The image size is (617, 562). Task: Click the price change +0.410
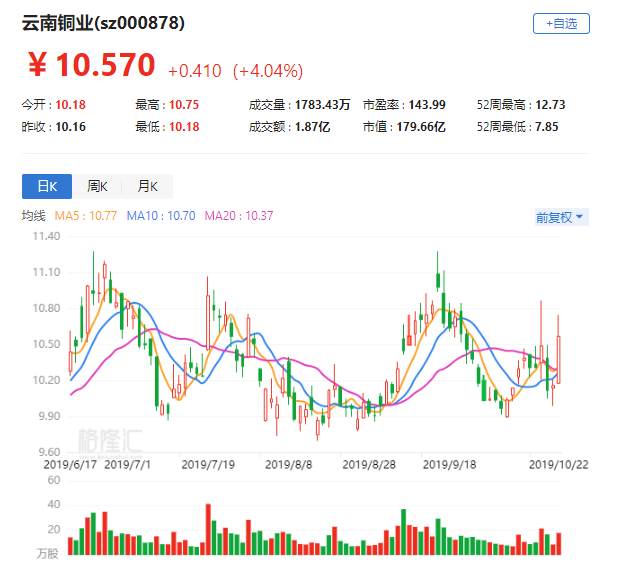click(x=195, y=71)
